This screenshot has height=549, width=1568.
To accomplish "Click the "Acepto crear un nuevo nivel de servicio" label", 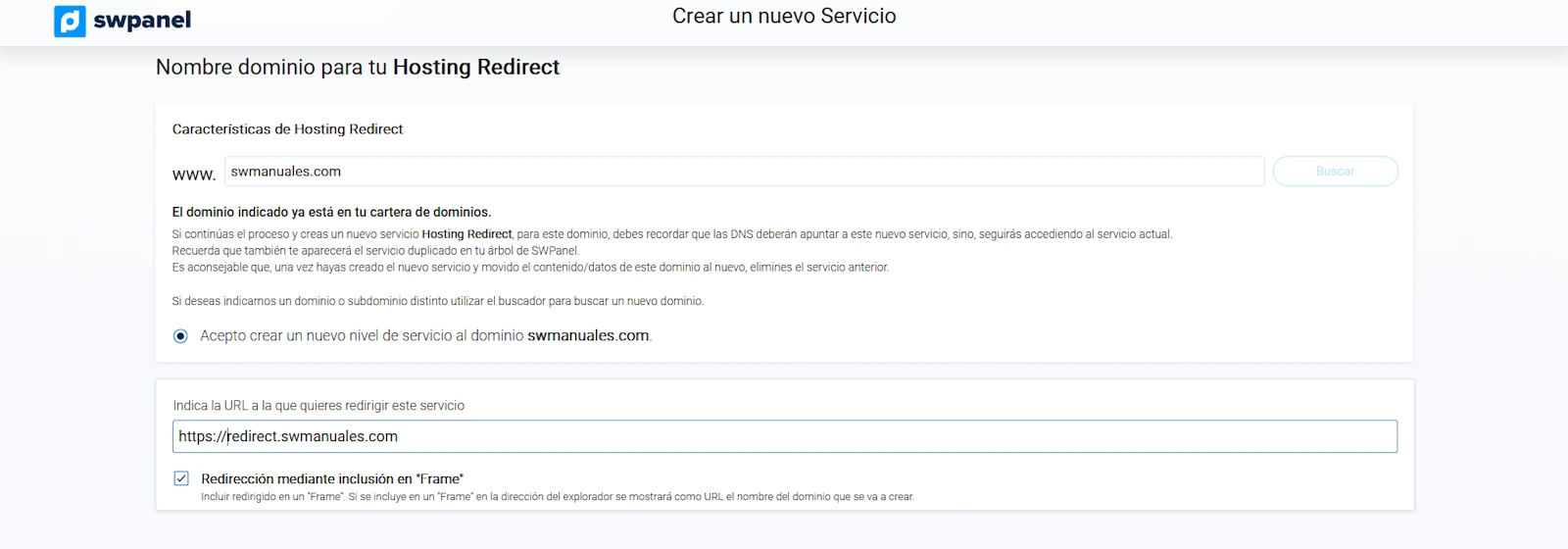I will click(363, 335).
